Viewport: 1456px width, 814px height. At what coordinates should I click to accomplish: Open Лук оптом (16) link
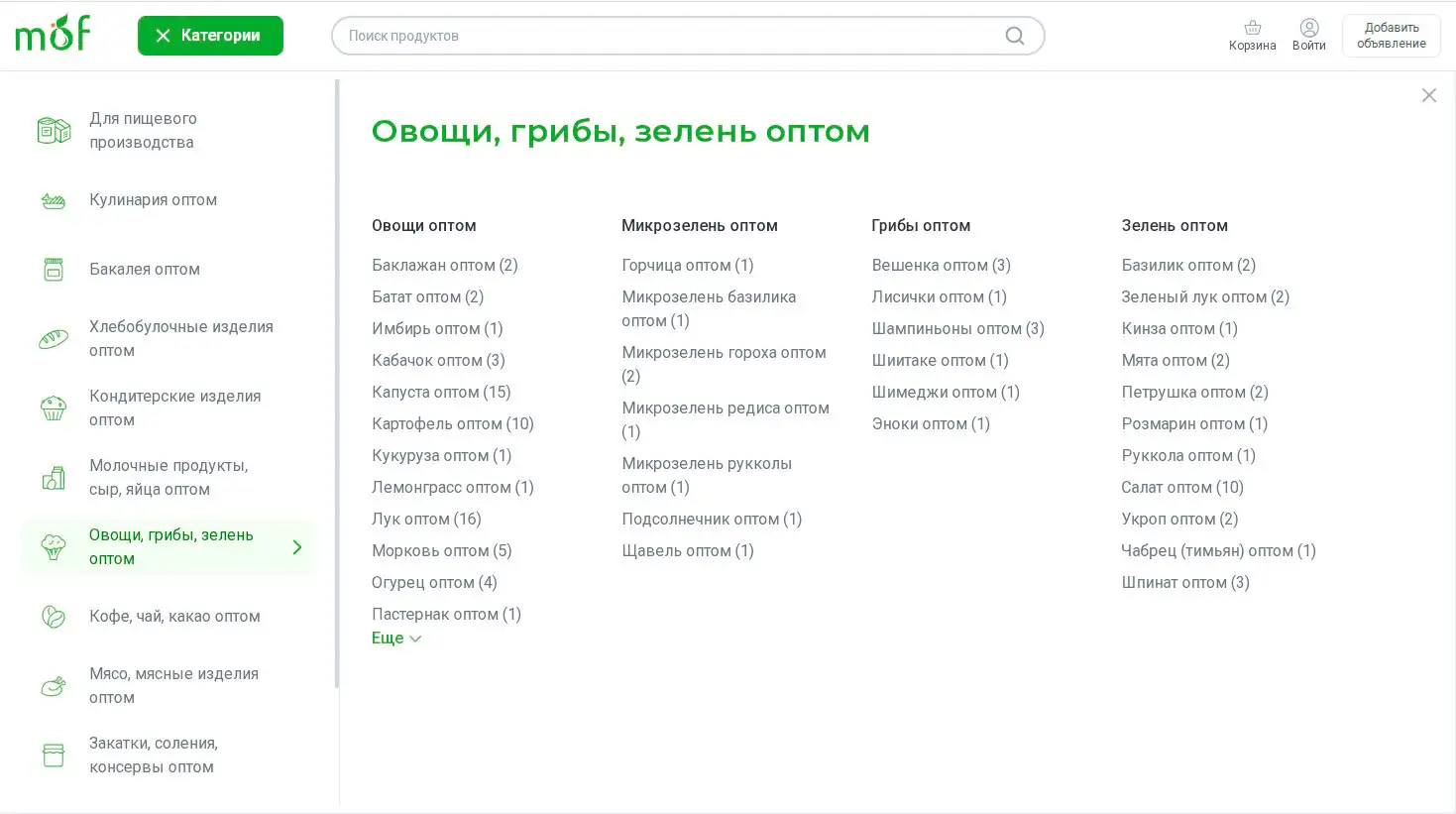[x=426, y=519]
